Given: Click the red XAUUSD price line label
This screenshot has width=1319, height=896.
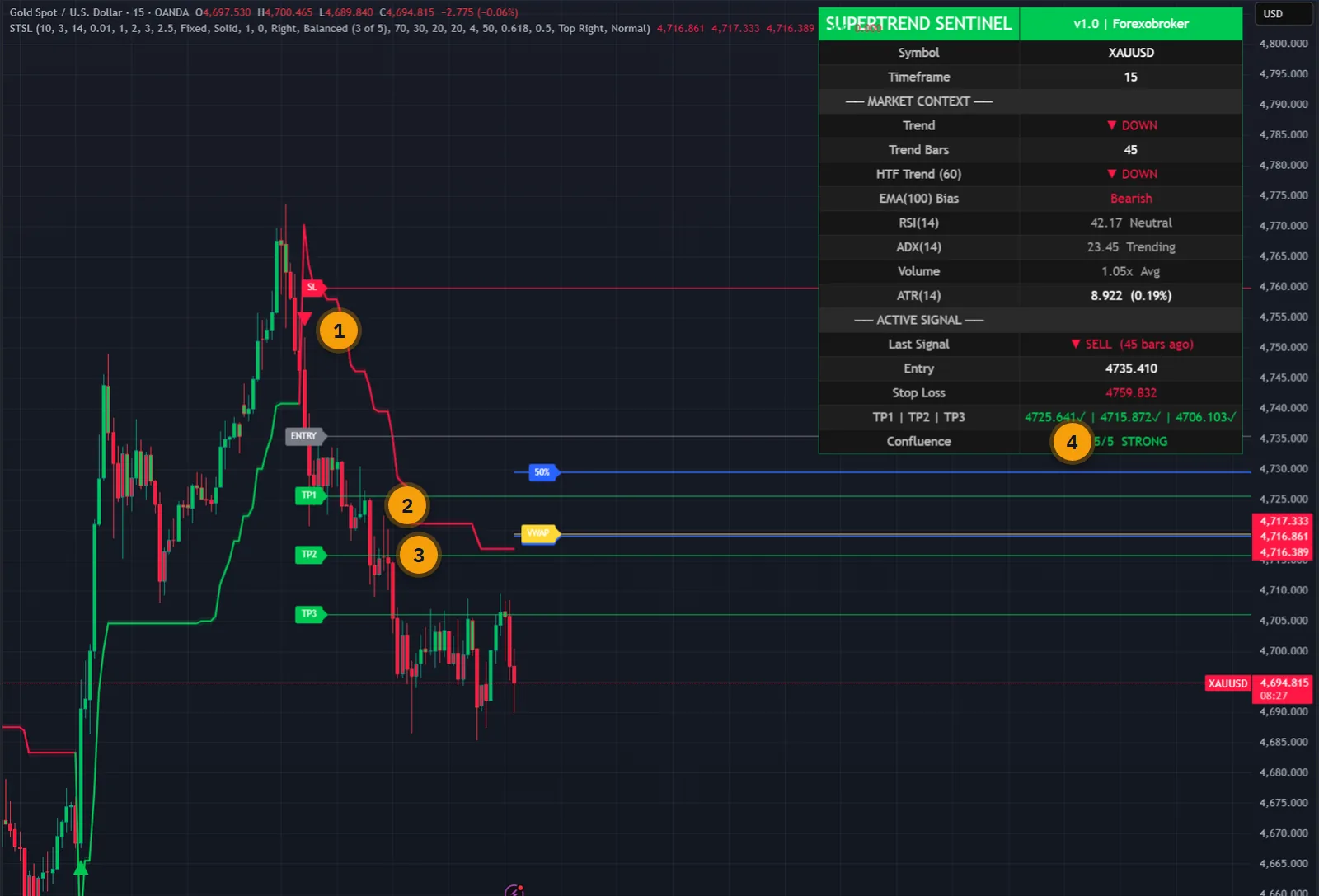Looking at the screenshot, I should [x=1227, y=683].
